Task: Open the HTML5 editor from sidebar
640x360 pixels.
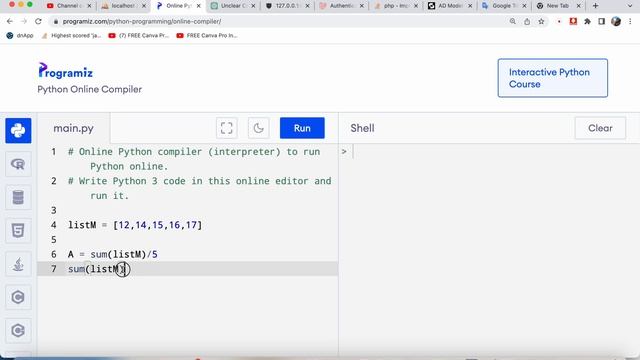Action: [18, 231]
